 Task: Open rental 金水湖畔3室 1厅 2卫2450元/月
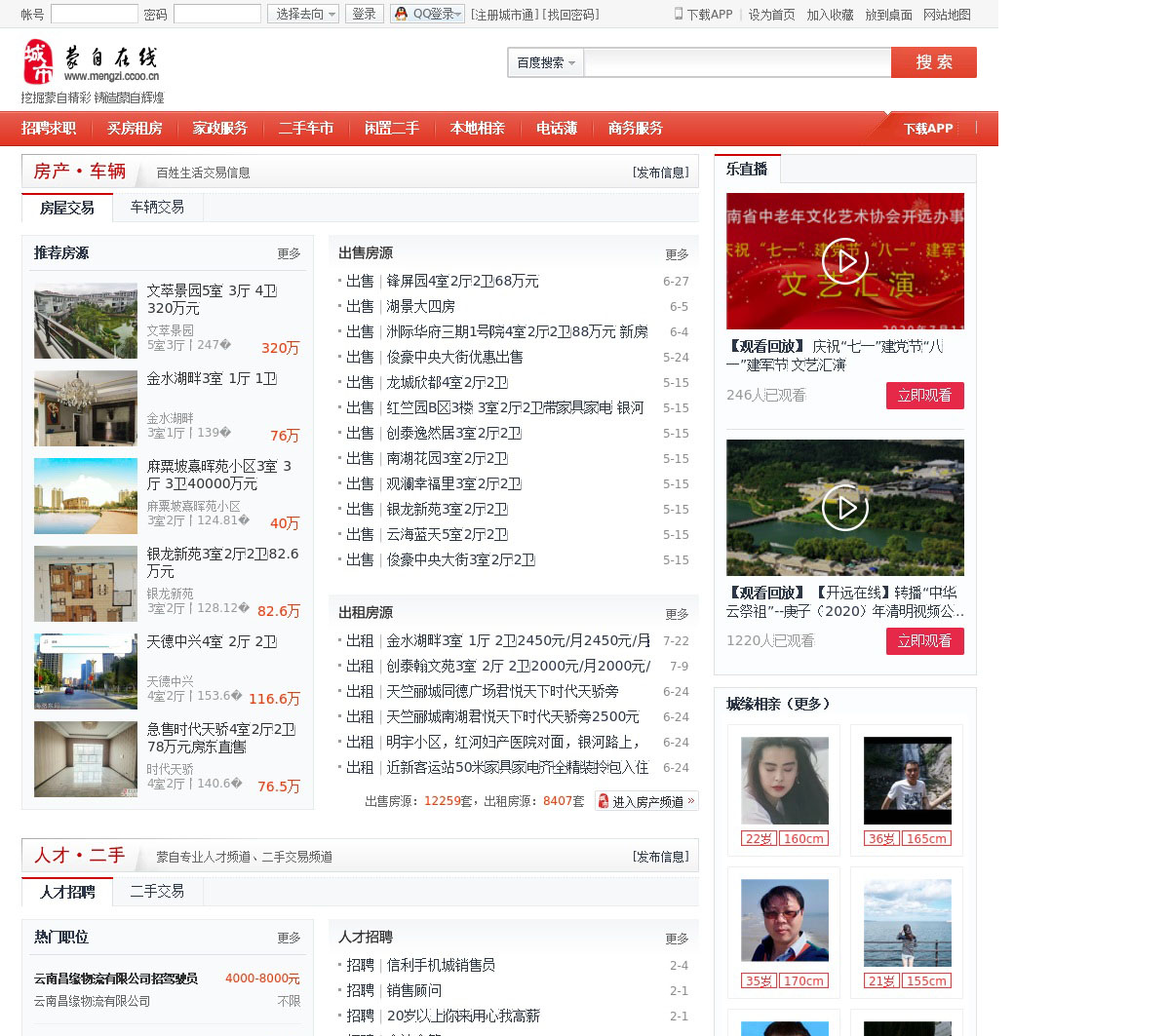coord(518,640)
